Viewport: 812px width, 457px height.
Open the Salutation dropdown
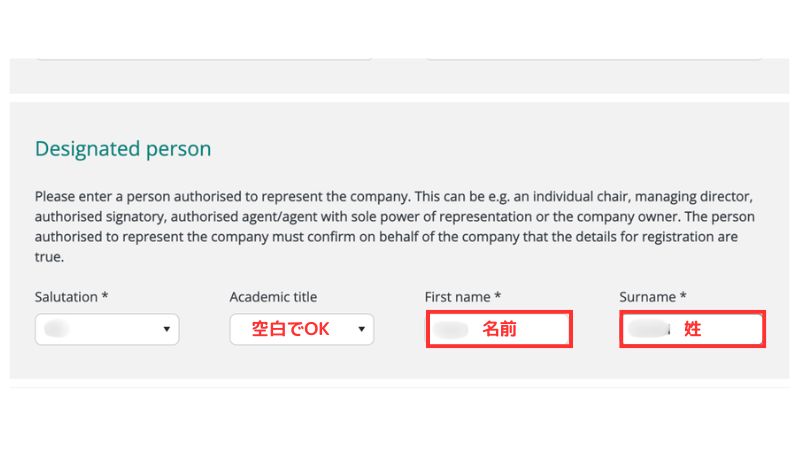coord(107,330)
